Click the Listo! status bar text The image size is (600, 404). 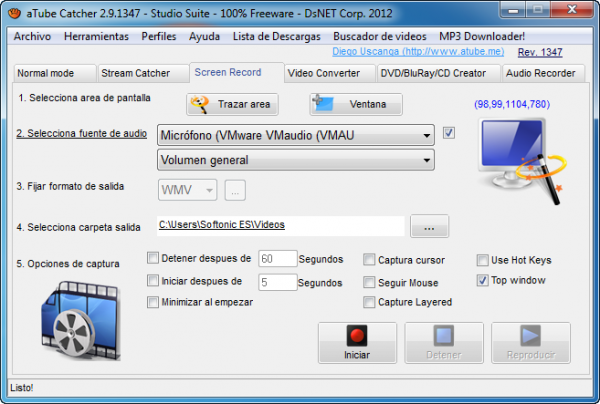click(22, 388)
